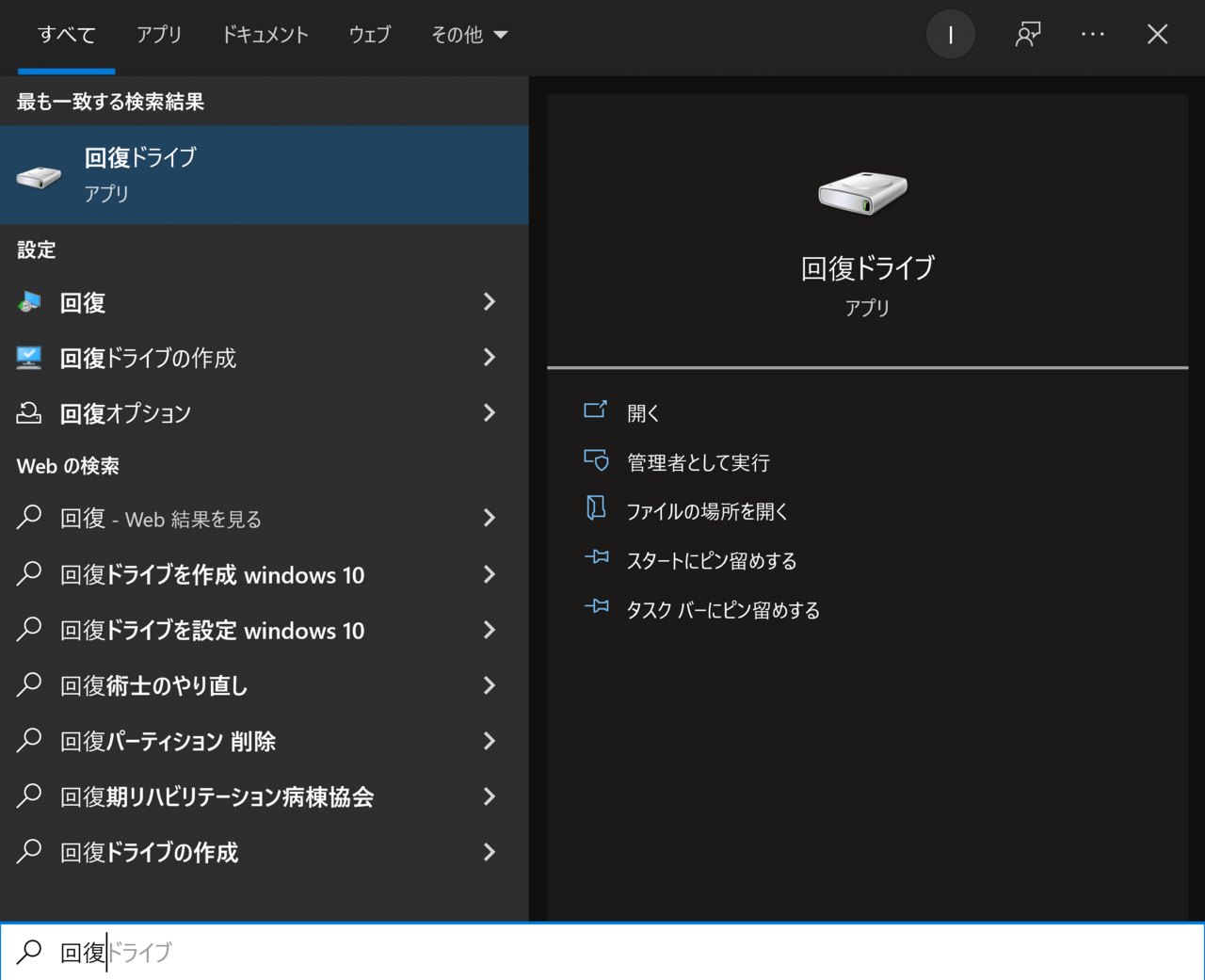Search web for 回復パーティション 削除
Screen dimensions: 1205x980
pyautogui.click(x=264, y=741)
